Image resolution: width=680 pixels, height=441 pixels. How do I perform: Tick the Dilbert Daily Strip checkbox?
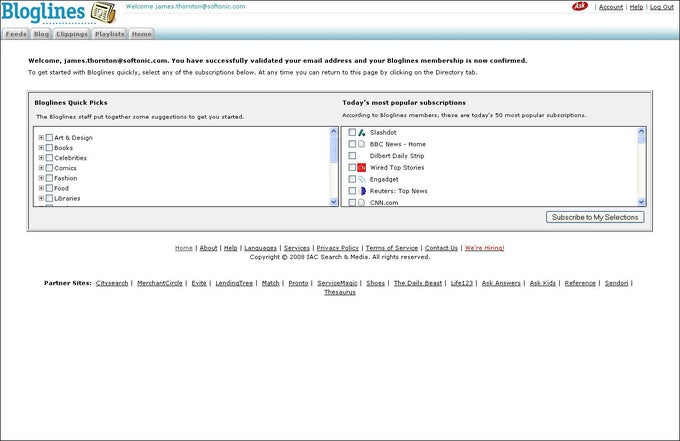[x=352, y=156]
